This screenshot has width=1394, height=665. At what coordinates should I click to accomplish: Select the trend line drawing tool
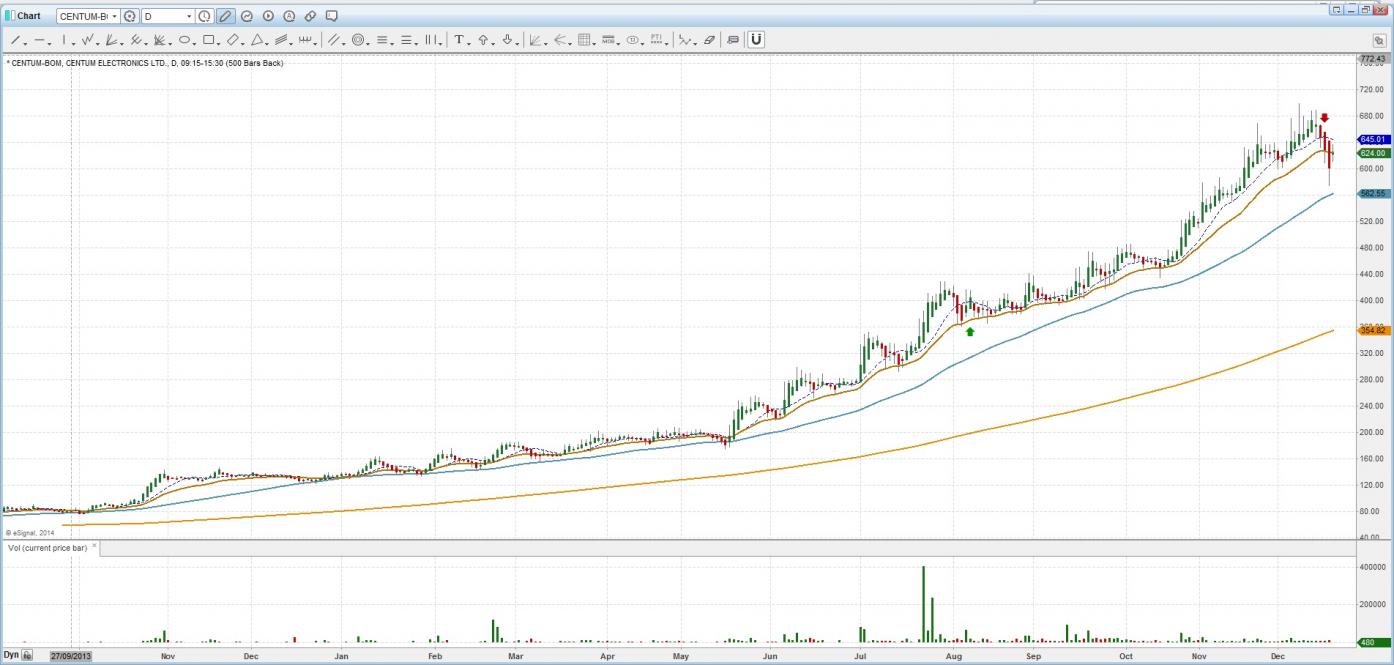pyautogui.click(x=15, y=40)
